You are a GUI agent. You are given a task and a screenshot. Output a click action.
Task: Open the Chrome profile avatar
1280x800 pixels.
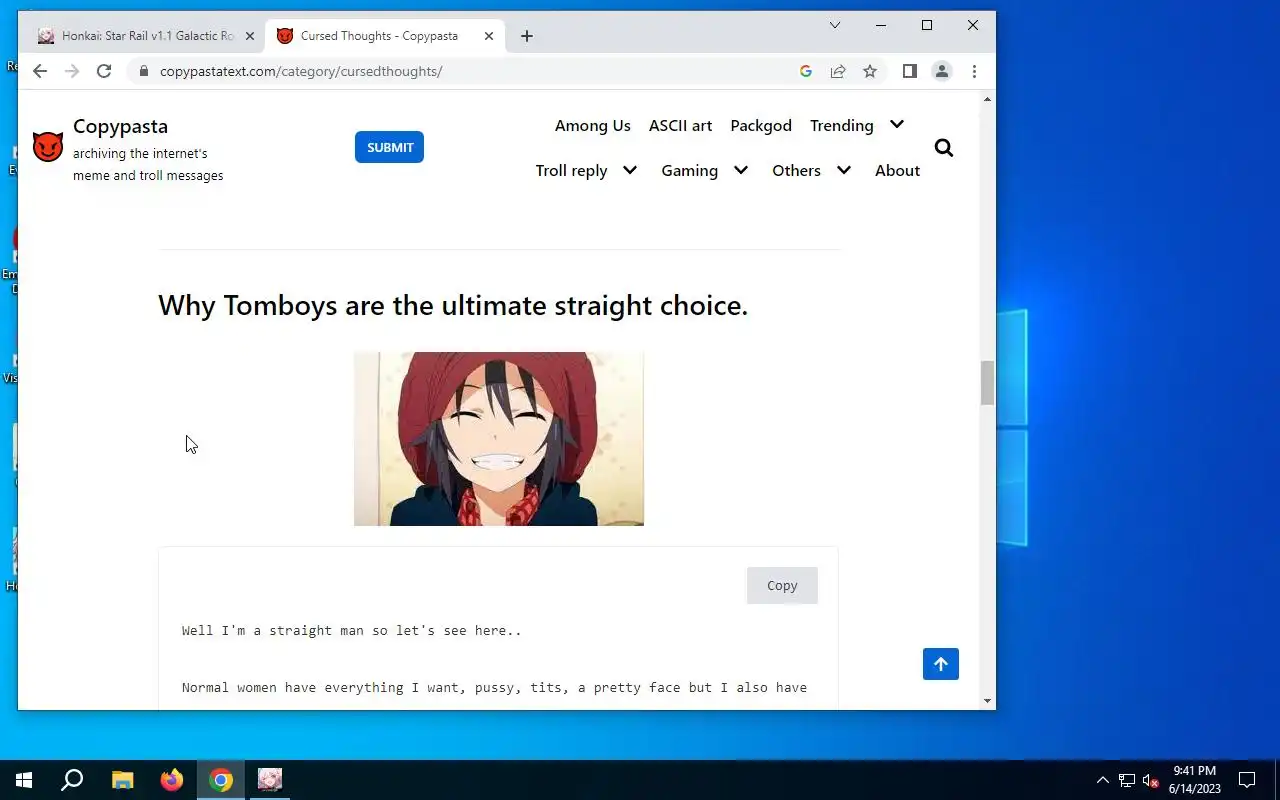click(x=942, y=71)
